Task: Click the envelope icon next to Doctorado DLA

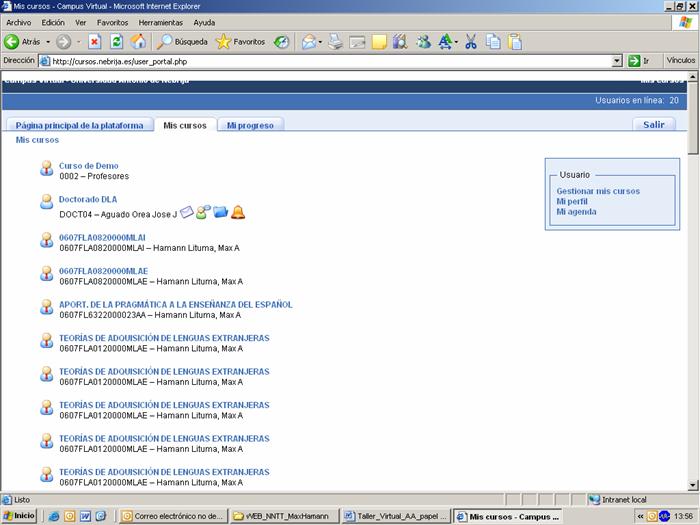Action: (x=186, y=212)
